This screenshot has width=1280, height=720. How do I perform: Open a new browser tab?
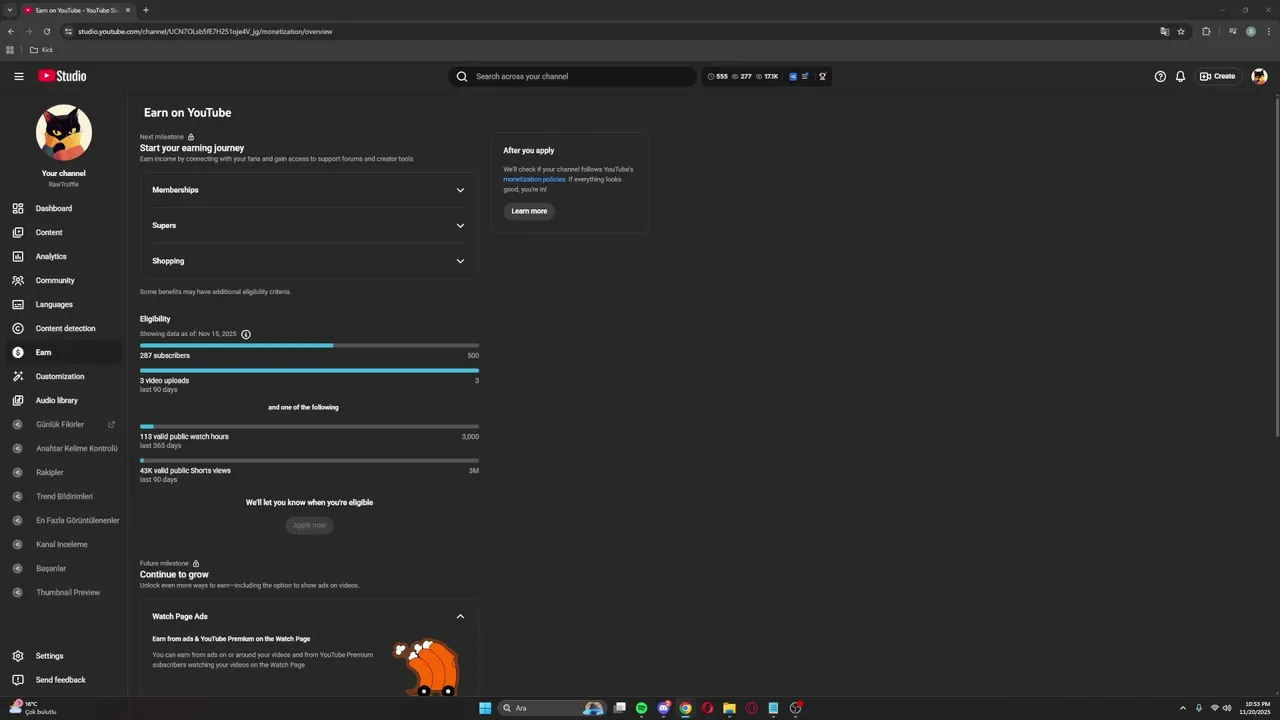tap(146, 10)
